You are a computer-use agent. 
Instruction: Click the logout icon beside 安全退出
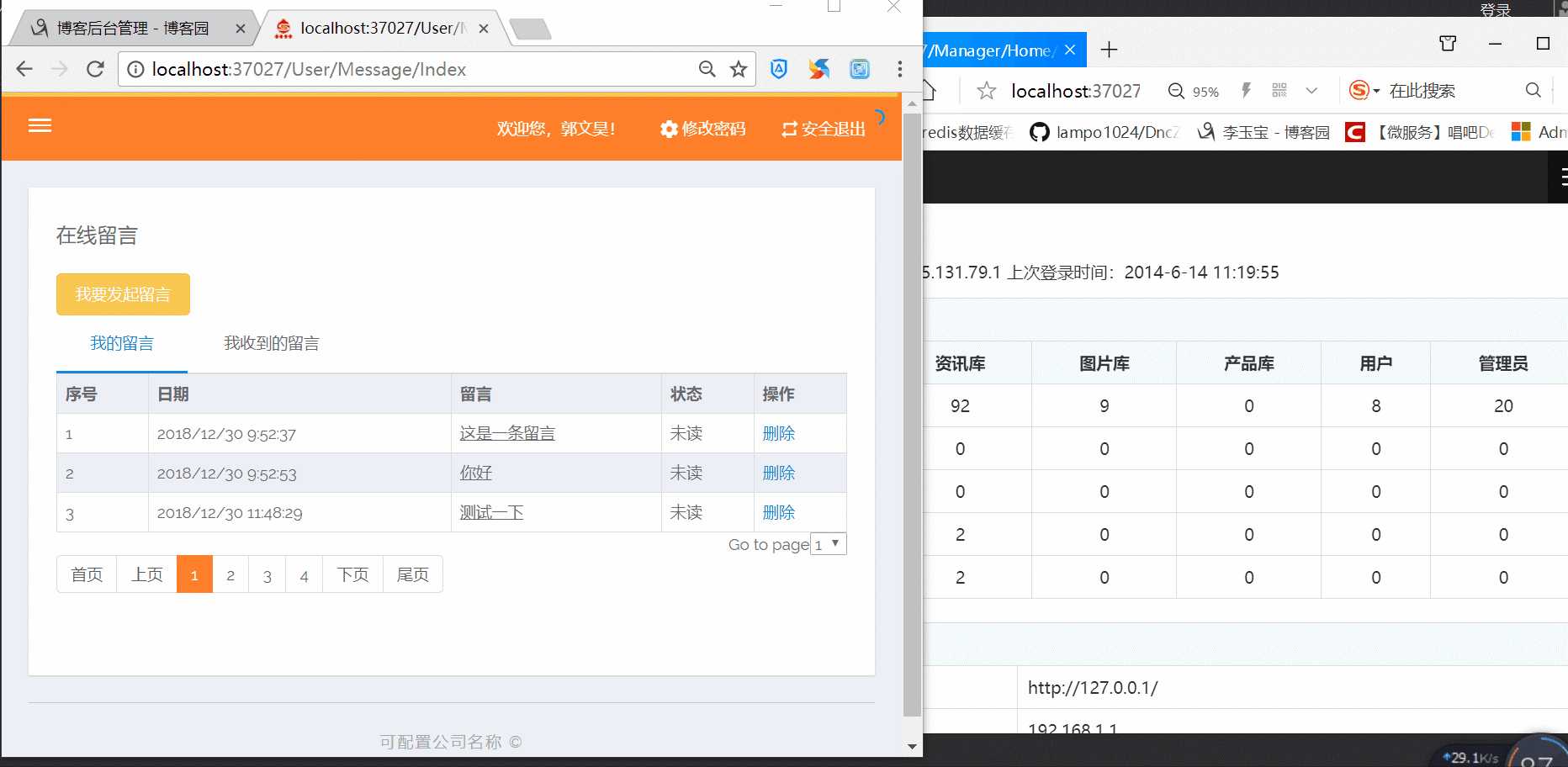tap(789, 129)
